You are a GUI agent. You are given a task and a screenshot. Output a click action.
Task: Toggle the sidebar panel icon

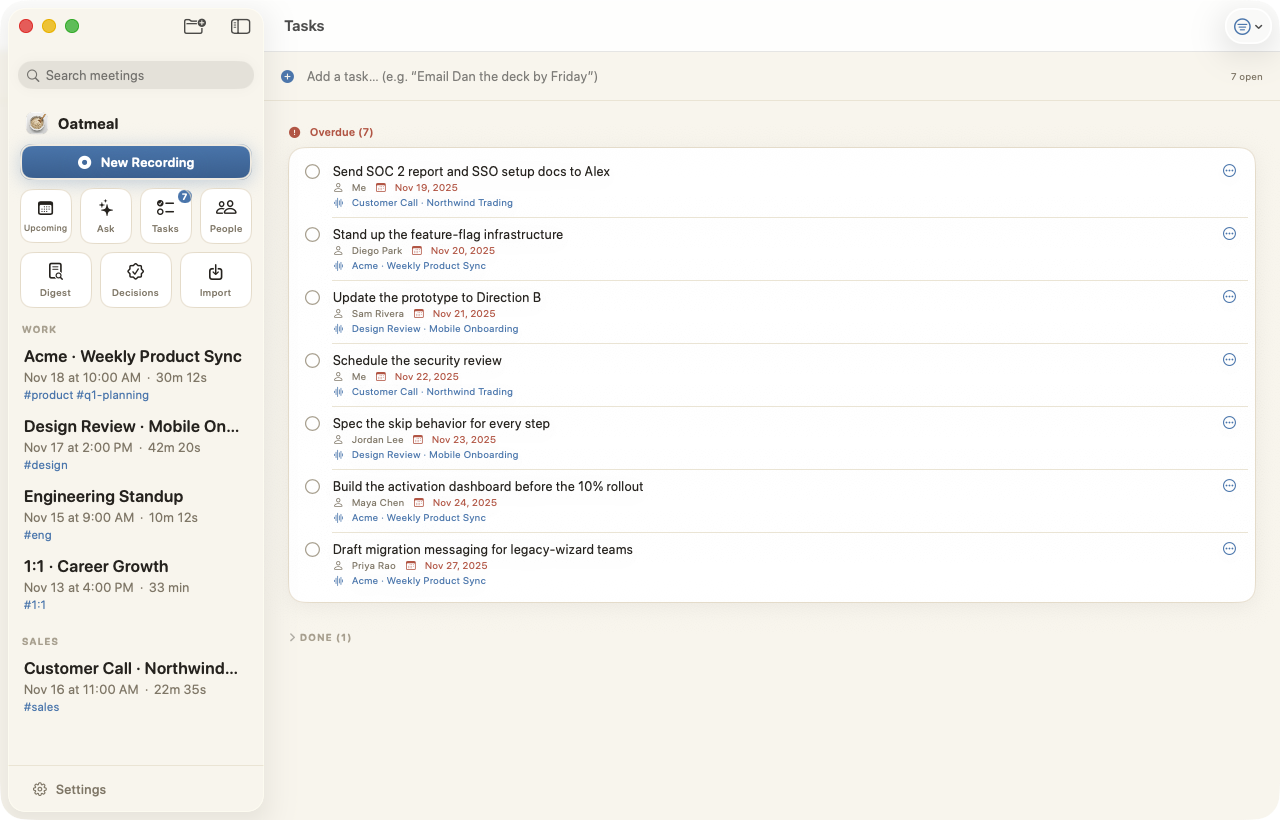[240, 27]
